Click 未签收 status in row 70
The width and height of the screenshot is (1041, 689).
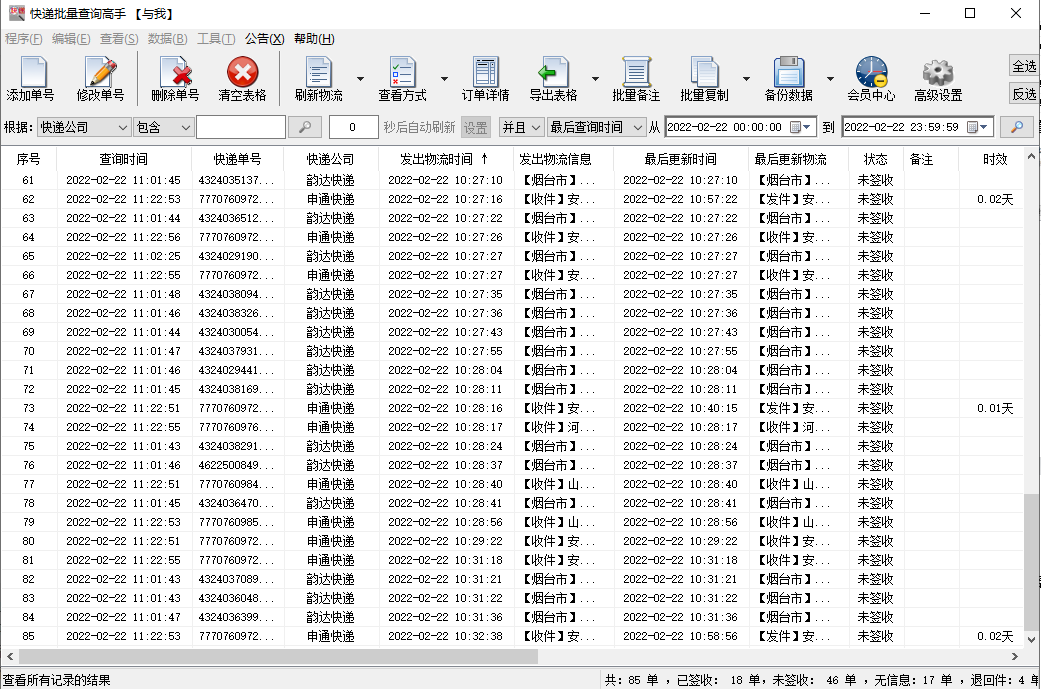click(x=875, y=351)
